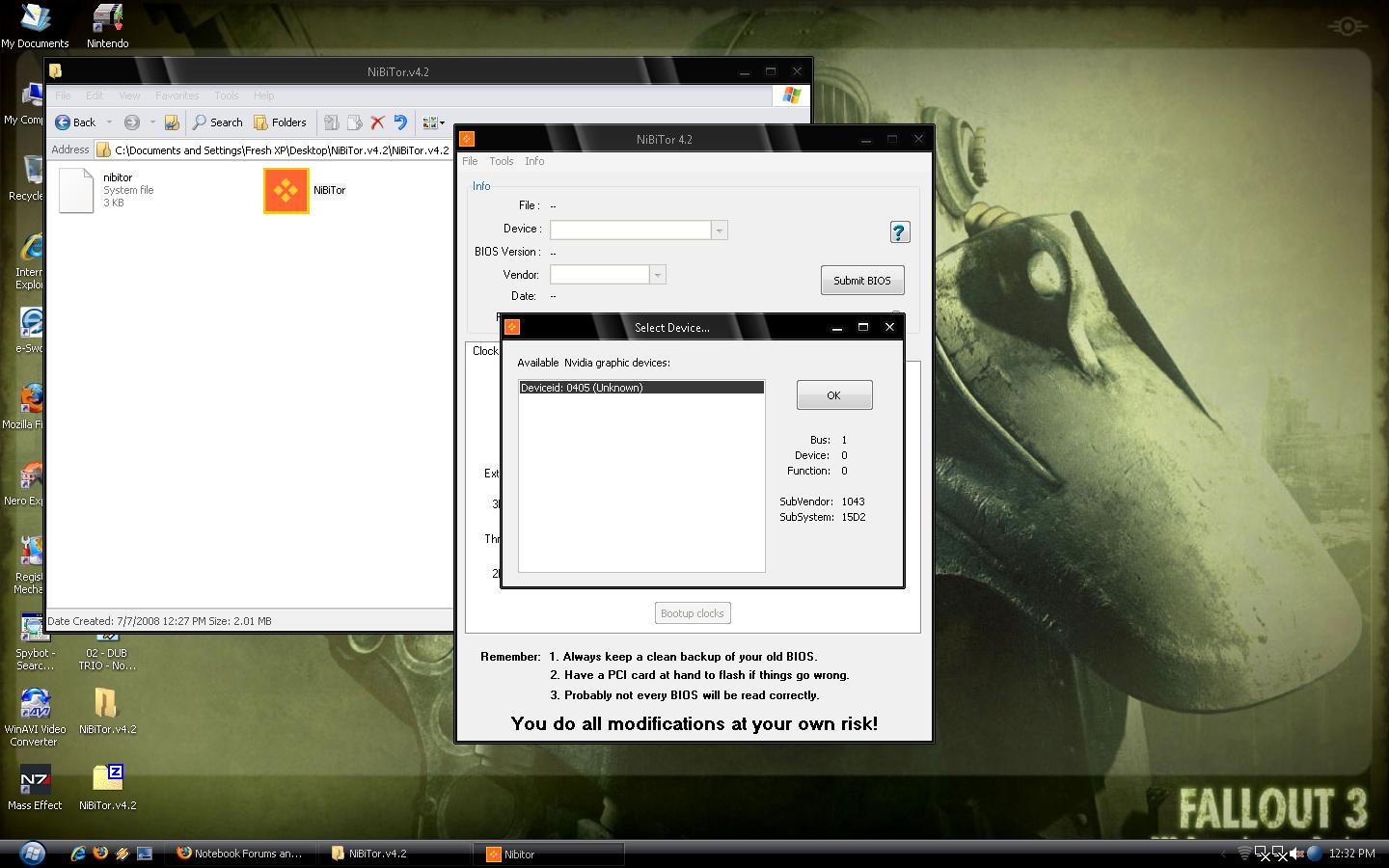
Task: Expand the Forward history dropdown arrow
Action: 152,122
